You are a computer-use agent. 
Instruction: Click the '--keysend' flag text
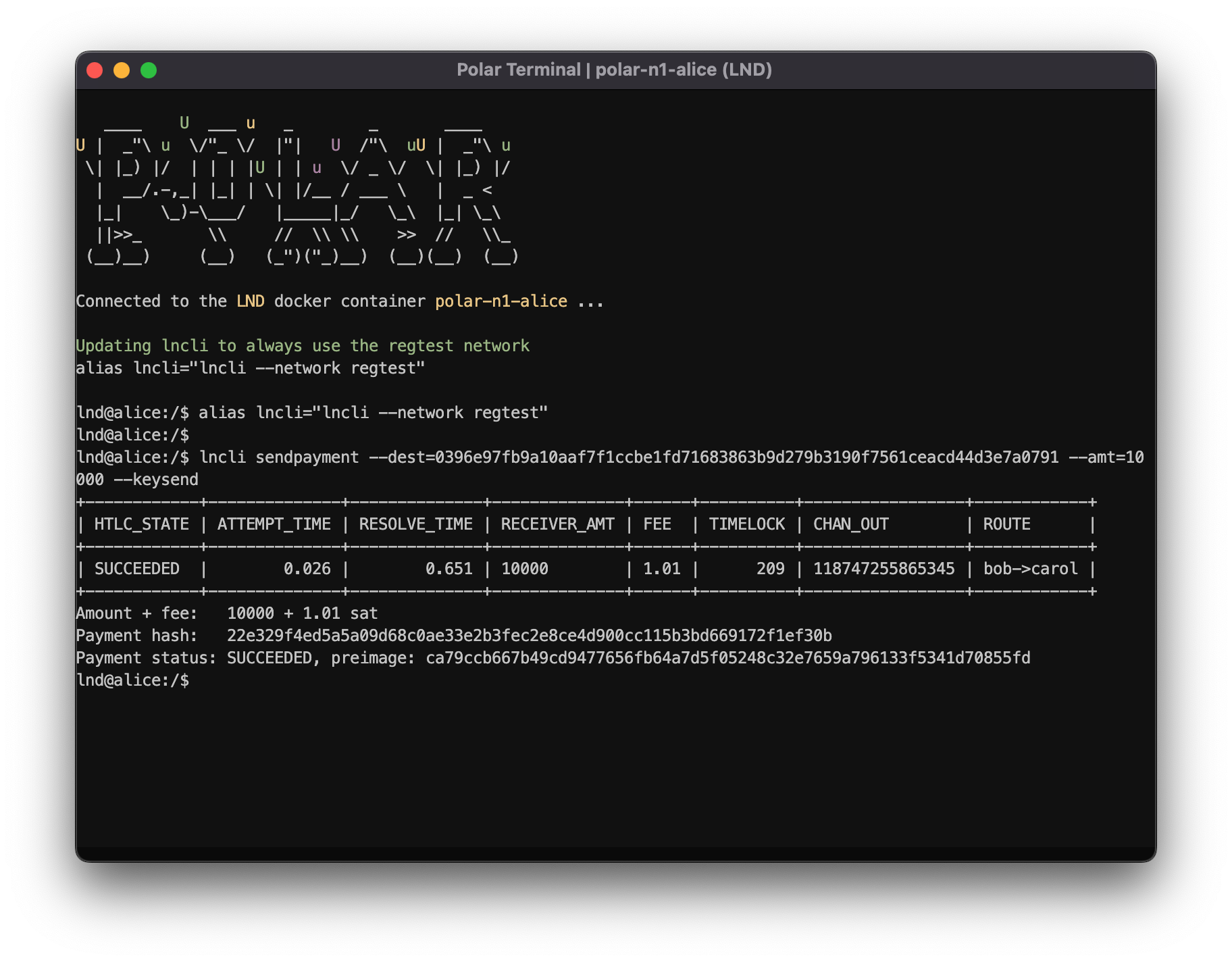[156, 480]
